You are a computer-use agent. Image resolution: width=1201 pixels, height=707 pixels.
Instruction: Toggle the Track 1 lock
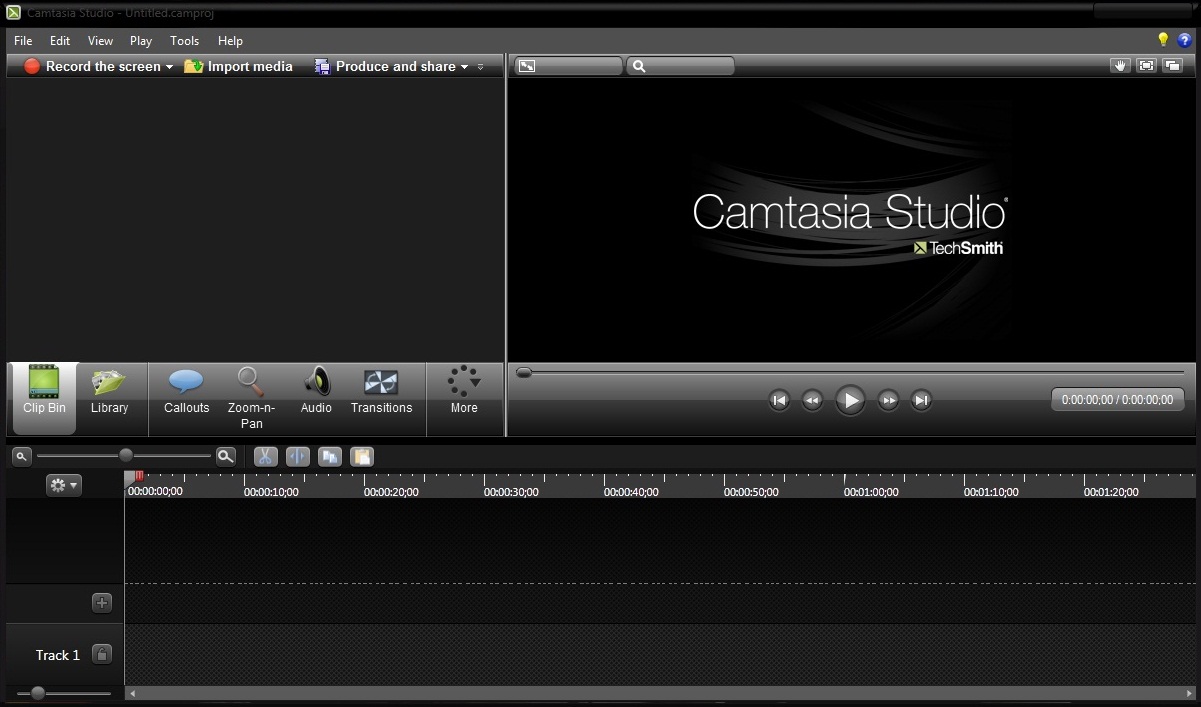tap(102, 655)
